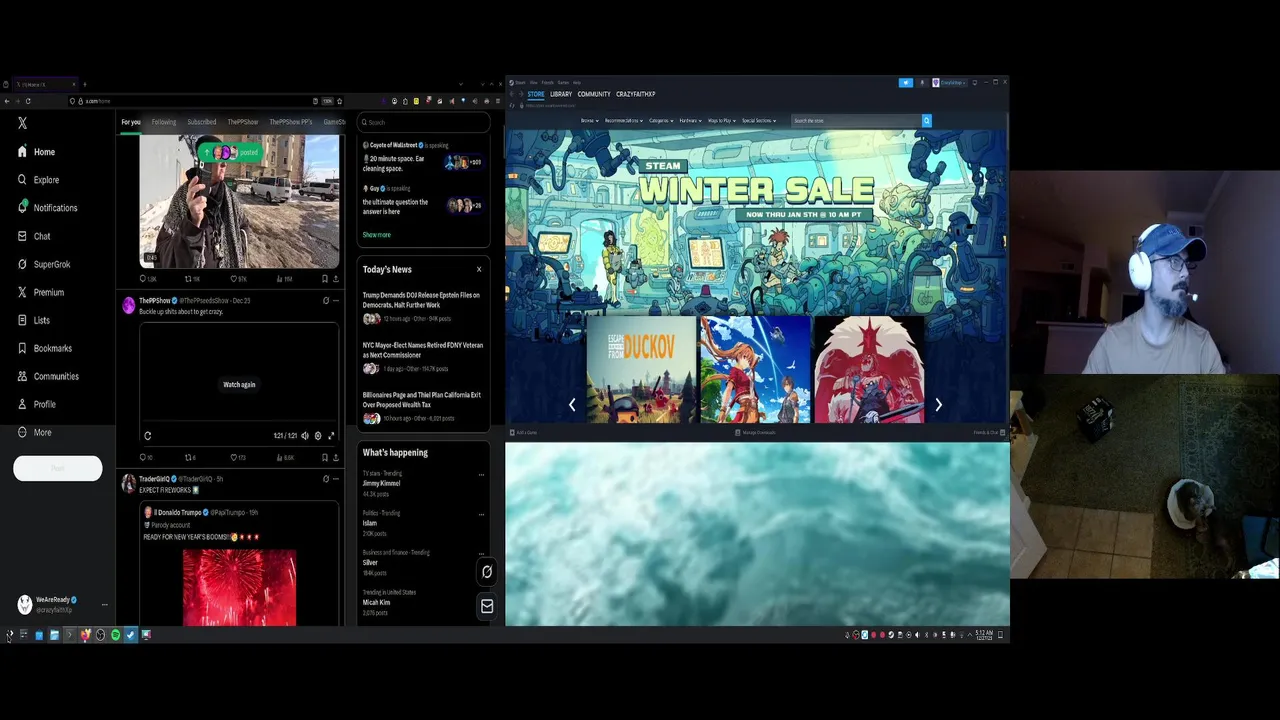The height and width of the screenshot is (720, 1280).
Task: Reload page in the browser toolbar
Action: (x=28, y=101)
